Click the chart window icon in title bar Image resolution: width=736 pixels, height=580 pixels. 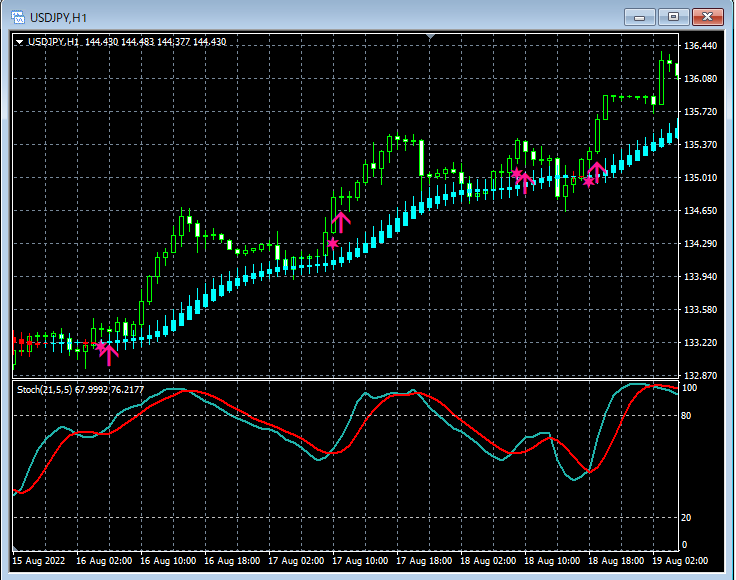point(17,17)
